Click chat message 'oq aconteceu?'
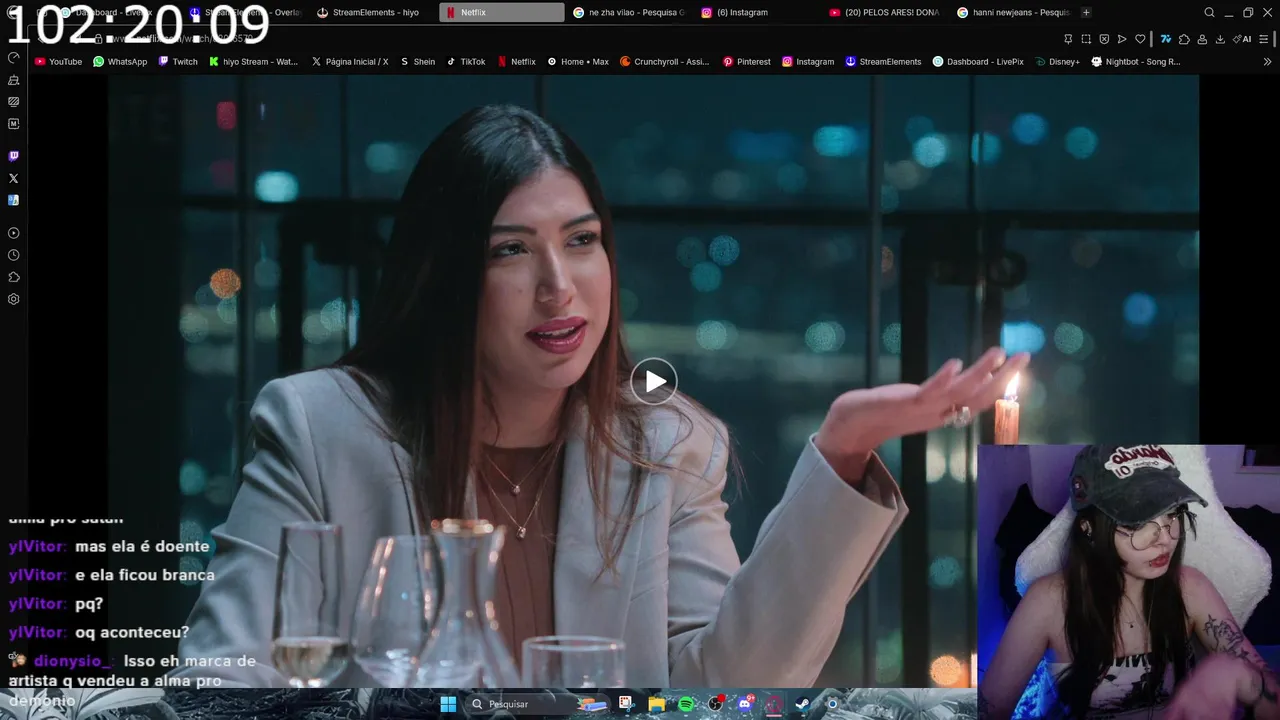The height and width of the screenshot is (720, 1280). tap(132, 632)
